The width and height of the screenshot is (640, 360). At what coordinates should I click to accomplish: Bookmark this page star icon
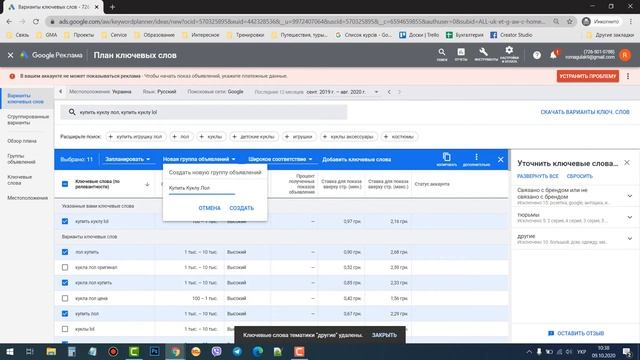click(569, 21)
